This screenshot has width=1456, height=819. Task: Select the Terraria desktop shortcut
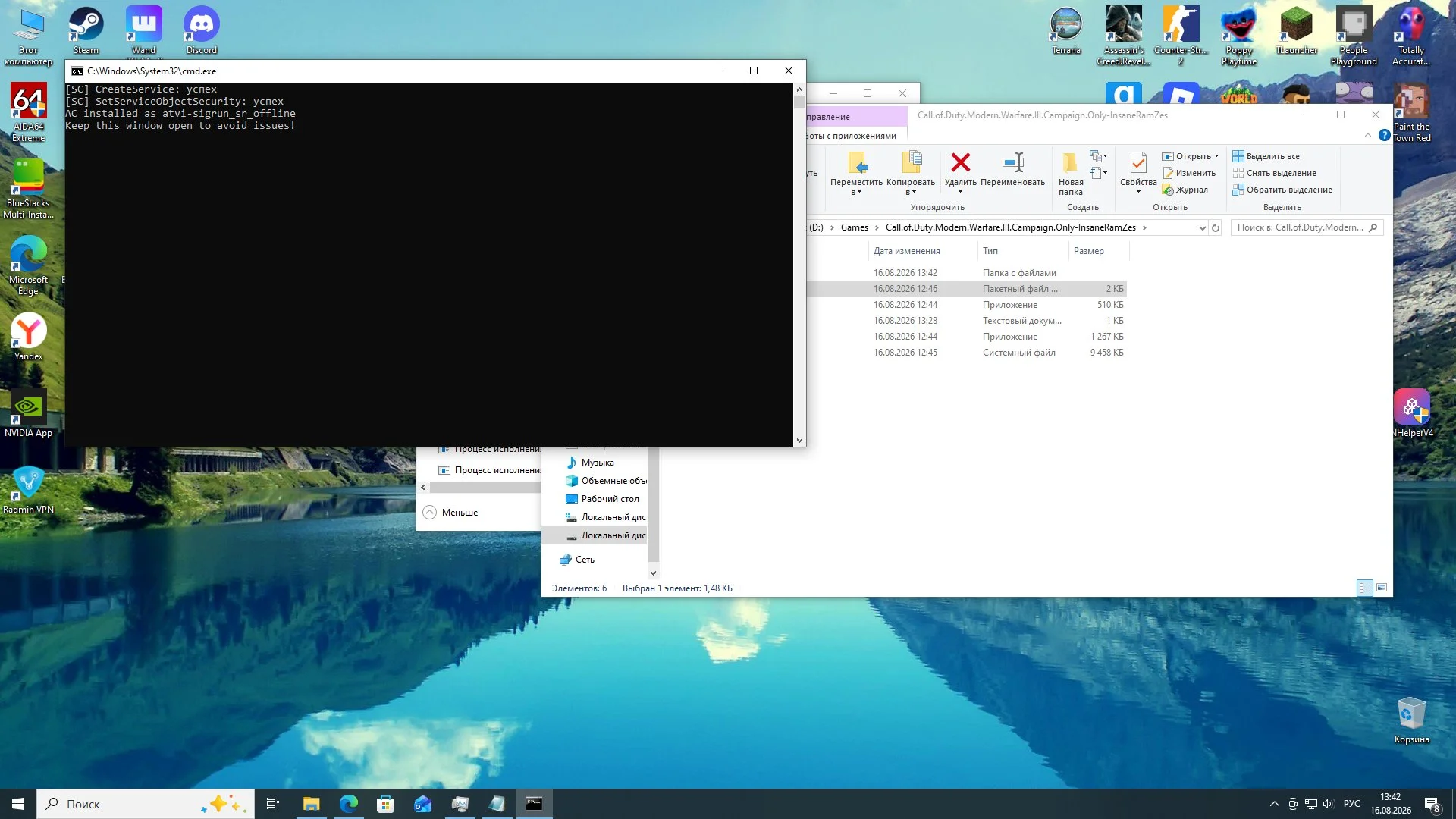tap(1066, 31)
